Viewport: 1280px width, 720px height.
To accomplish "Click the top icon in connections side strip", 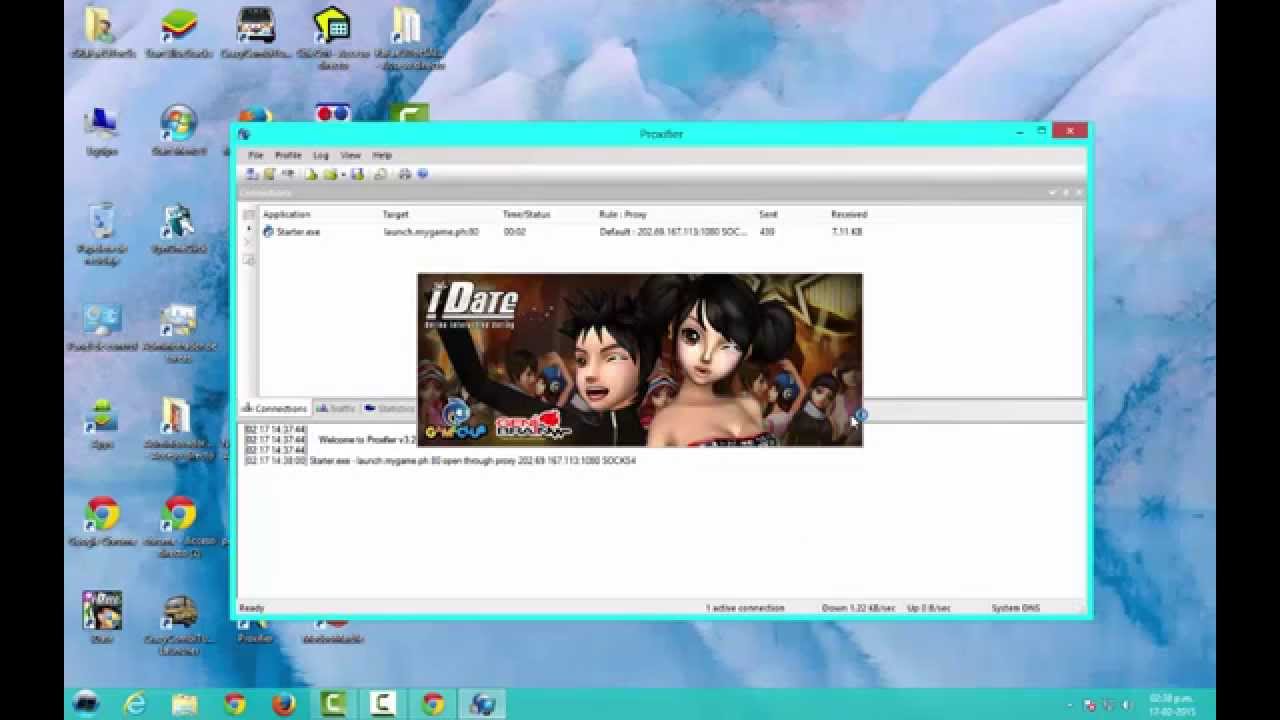I will [x=249, y=215].
